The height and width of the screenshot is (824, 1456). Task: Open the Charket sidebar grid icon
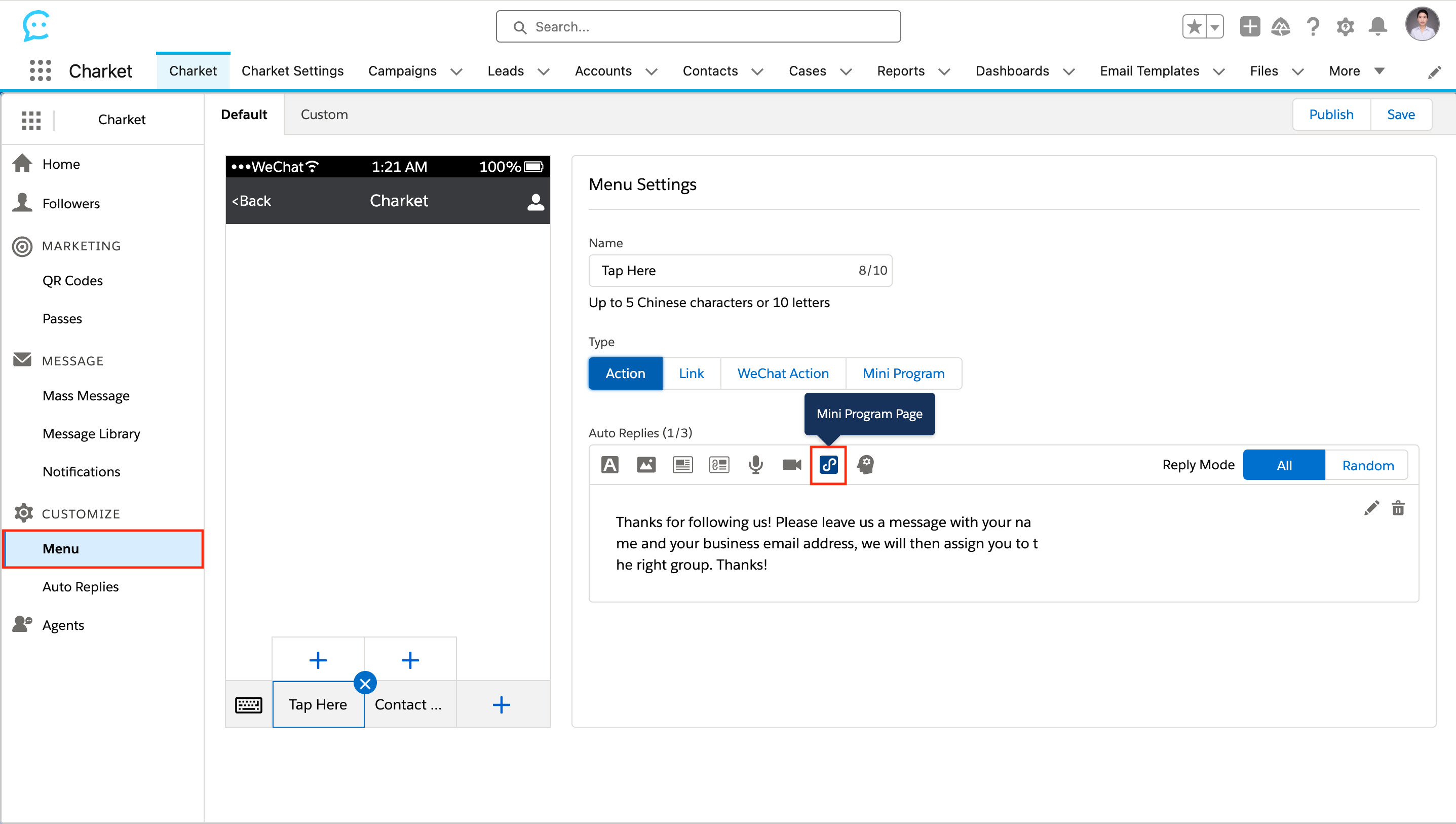(31, 120)
